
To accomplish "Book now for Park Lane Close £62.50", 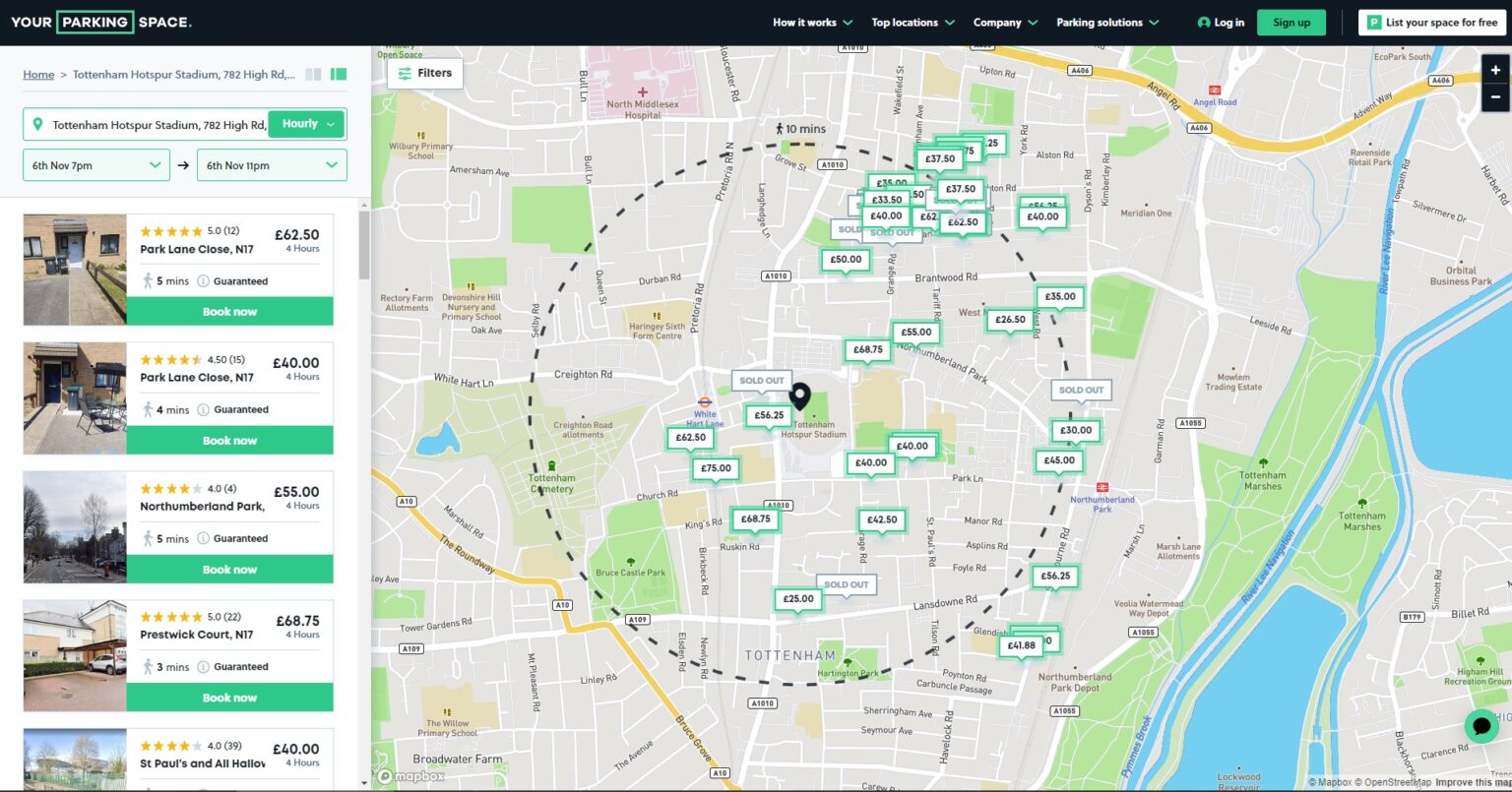I will (229, 311).
